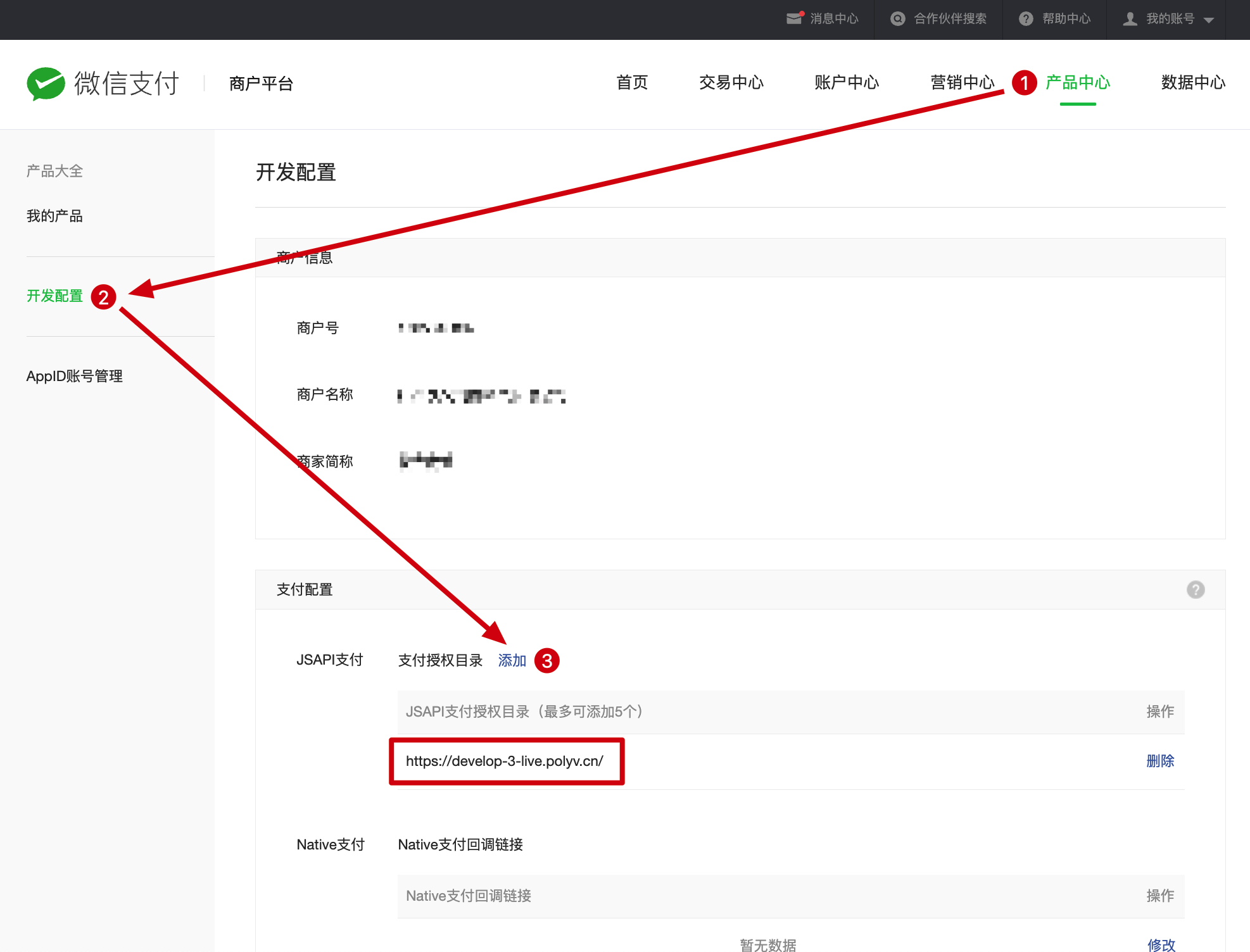
Task: Click the 支付授权目录 label
Action: click(x=440, y=660)
